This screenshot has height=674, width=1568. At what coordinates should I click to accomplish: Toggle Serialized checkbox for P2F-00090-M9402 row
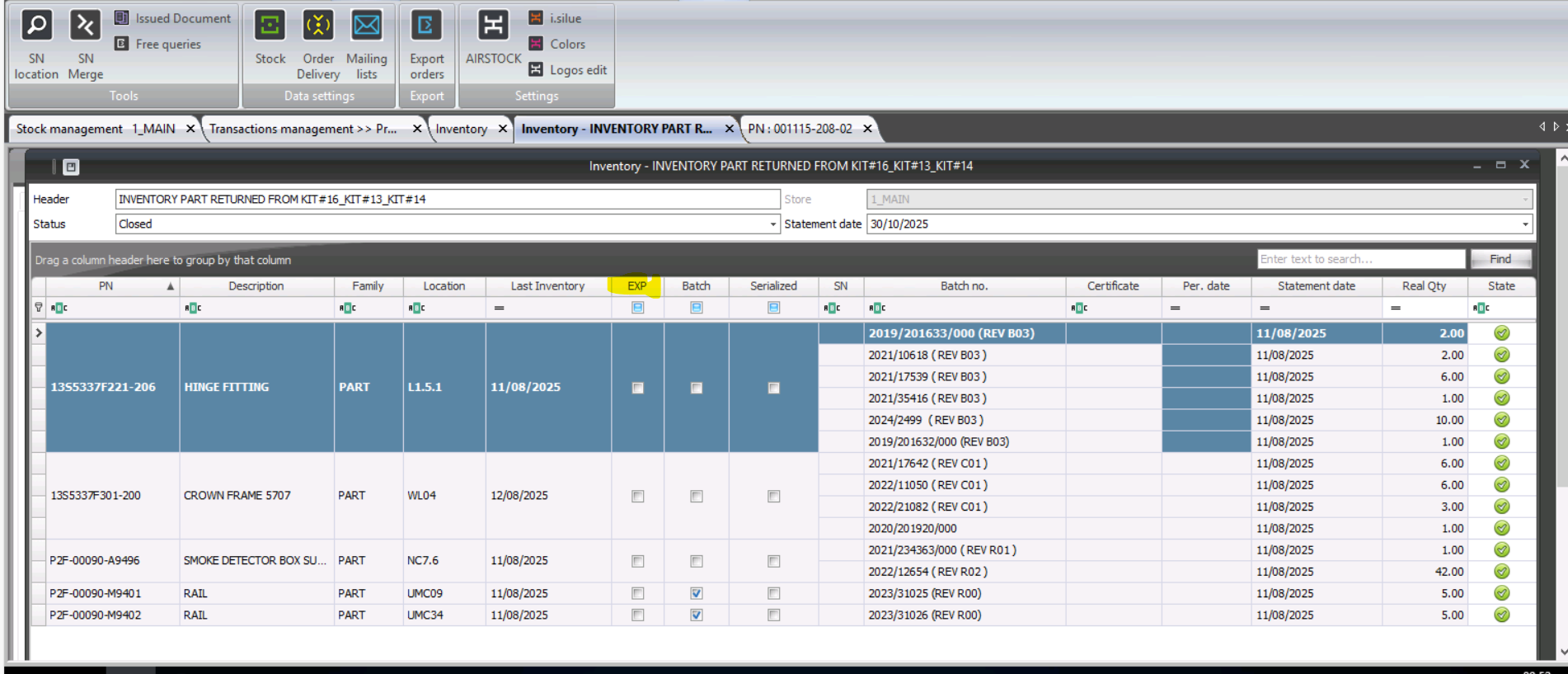[773, 615]
